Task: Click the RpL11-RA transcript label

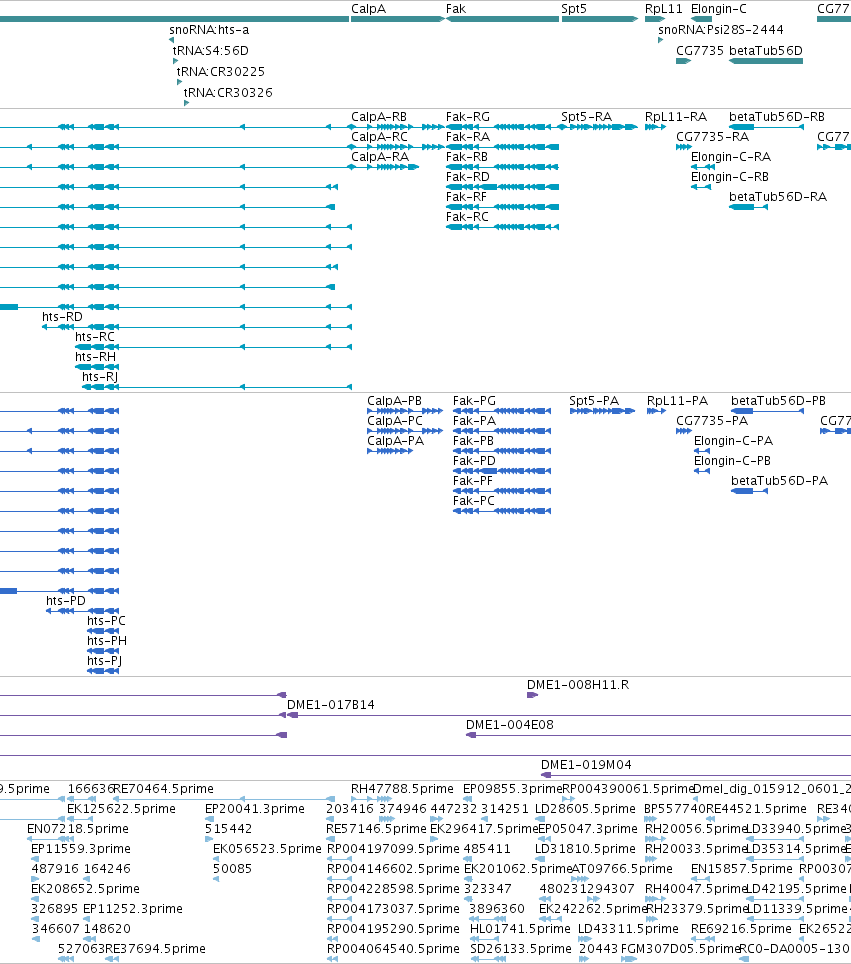Action: click(676, 117)
